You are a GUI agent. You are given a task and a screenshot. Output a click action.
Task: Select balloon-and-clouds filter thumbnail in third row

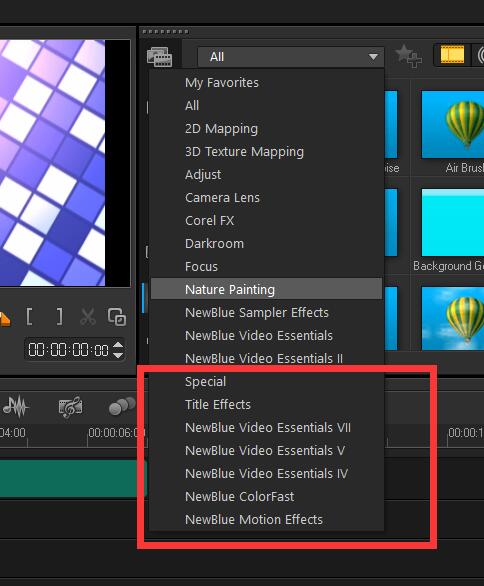(453, 318)
